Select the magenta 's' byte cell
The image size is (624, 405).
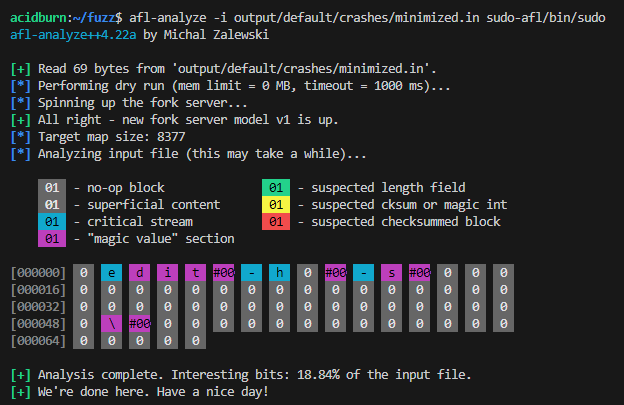[x=393, y=272]
